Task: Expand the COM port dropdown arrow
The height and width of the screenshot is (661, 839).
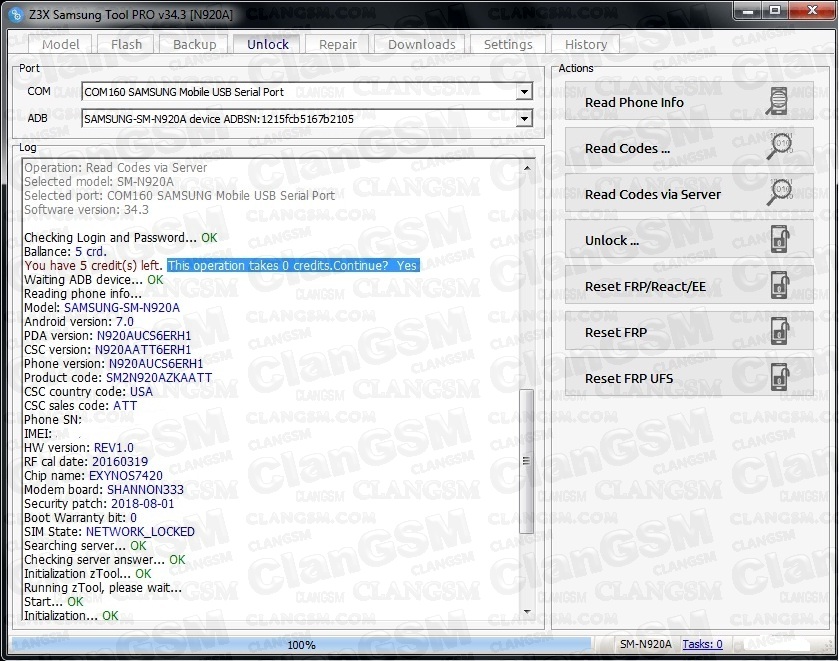Action: click(x=524, y=92)
